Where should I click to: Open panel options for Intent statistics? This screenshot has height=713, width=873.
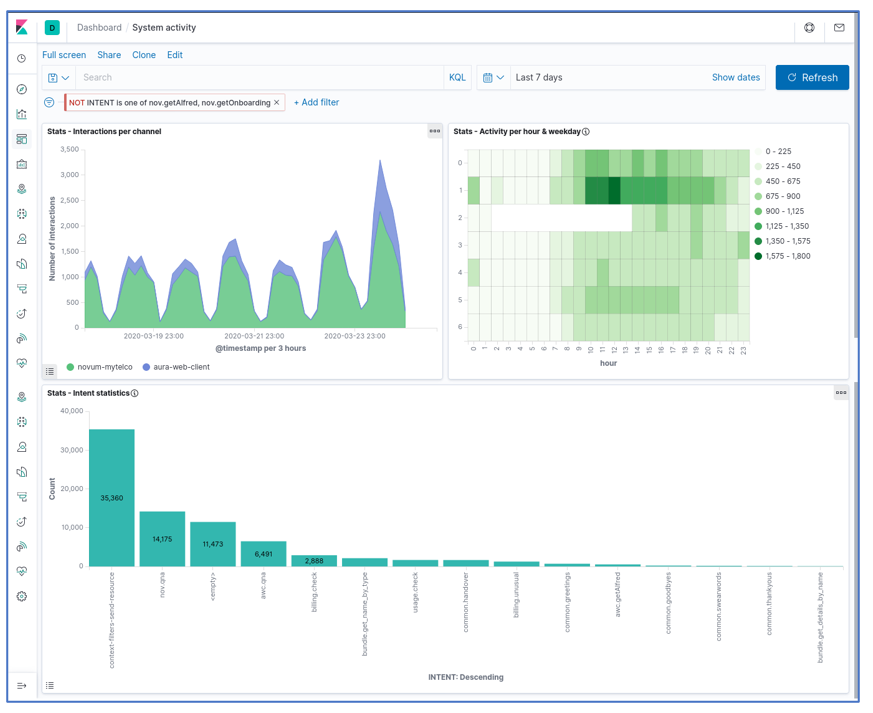841,393
